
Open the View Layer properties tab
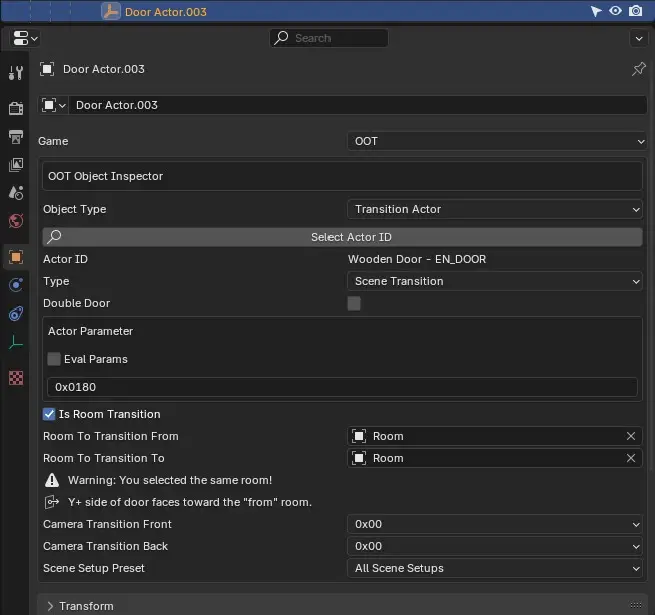(x=15, y=165)
